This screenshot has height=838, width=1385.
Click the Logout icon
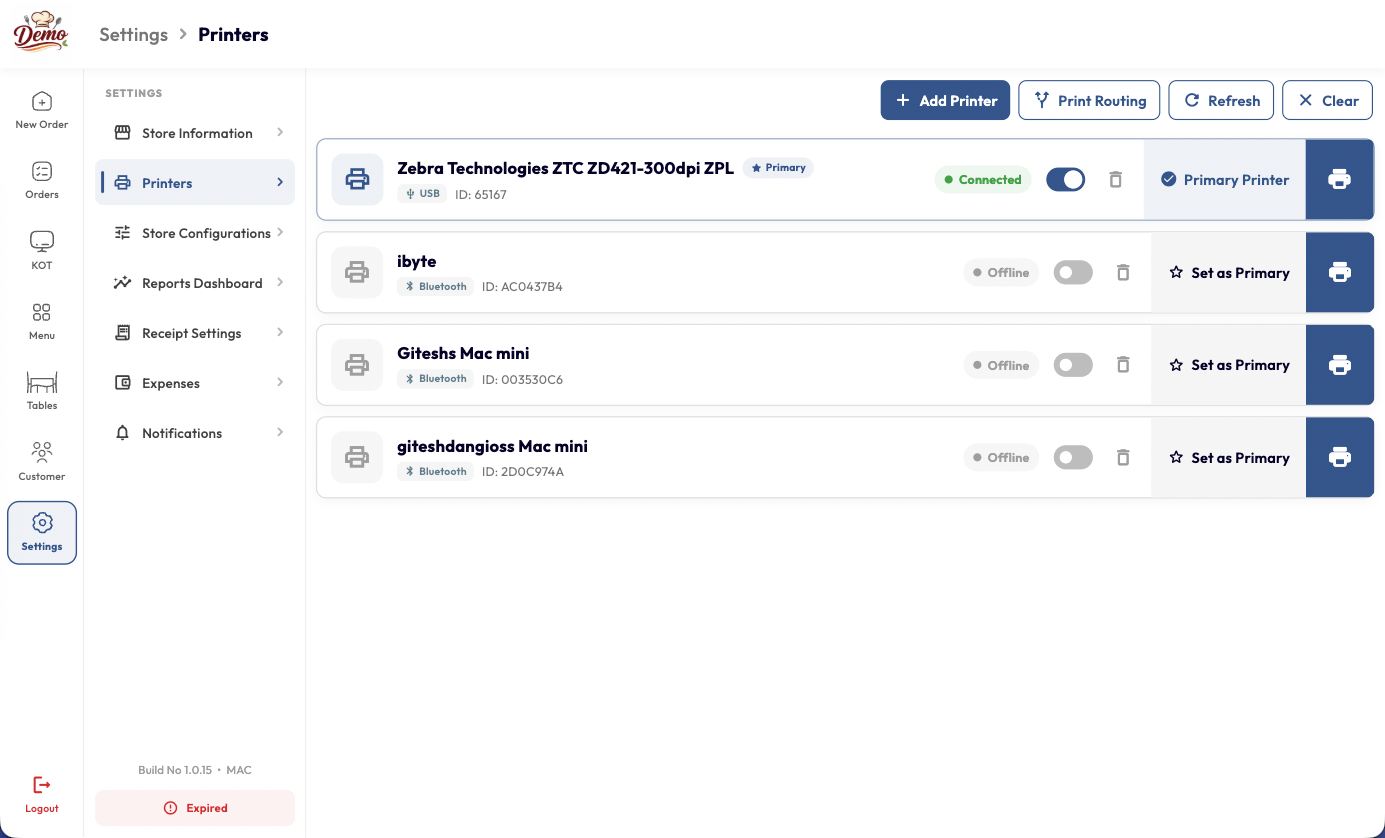[42, 785]
